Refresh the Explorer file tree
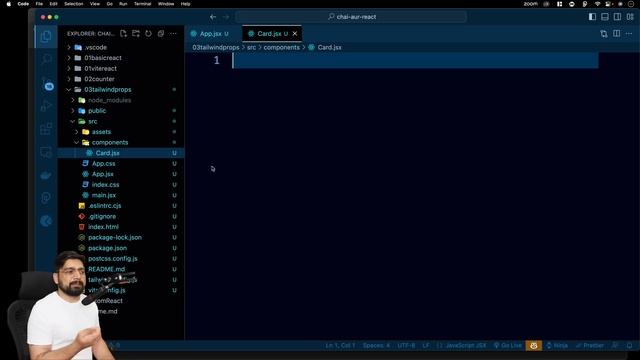640x360 pixels. pyautogui.click(x=149, y=33)
